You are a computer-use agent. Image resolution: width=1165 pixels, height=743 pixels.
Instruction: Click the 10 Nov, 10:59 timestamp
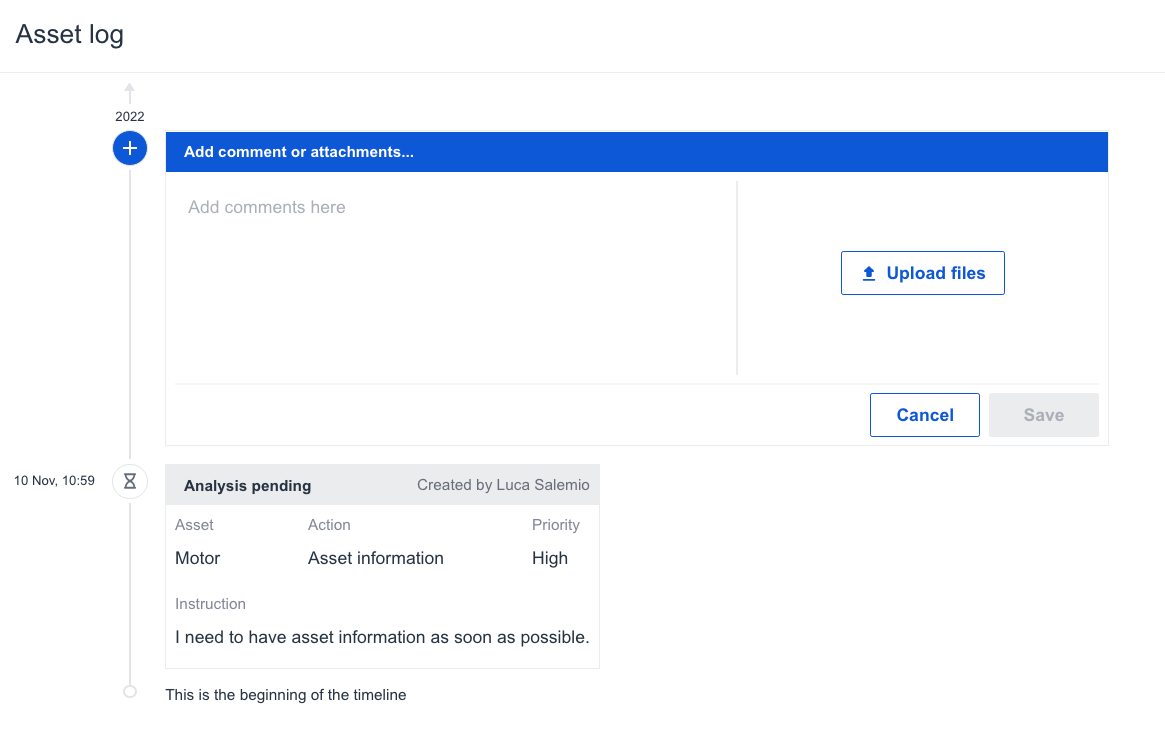(x=54, y=480)
